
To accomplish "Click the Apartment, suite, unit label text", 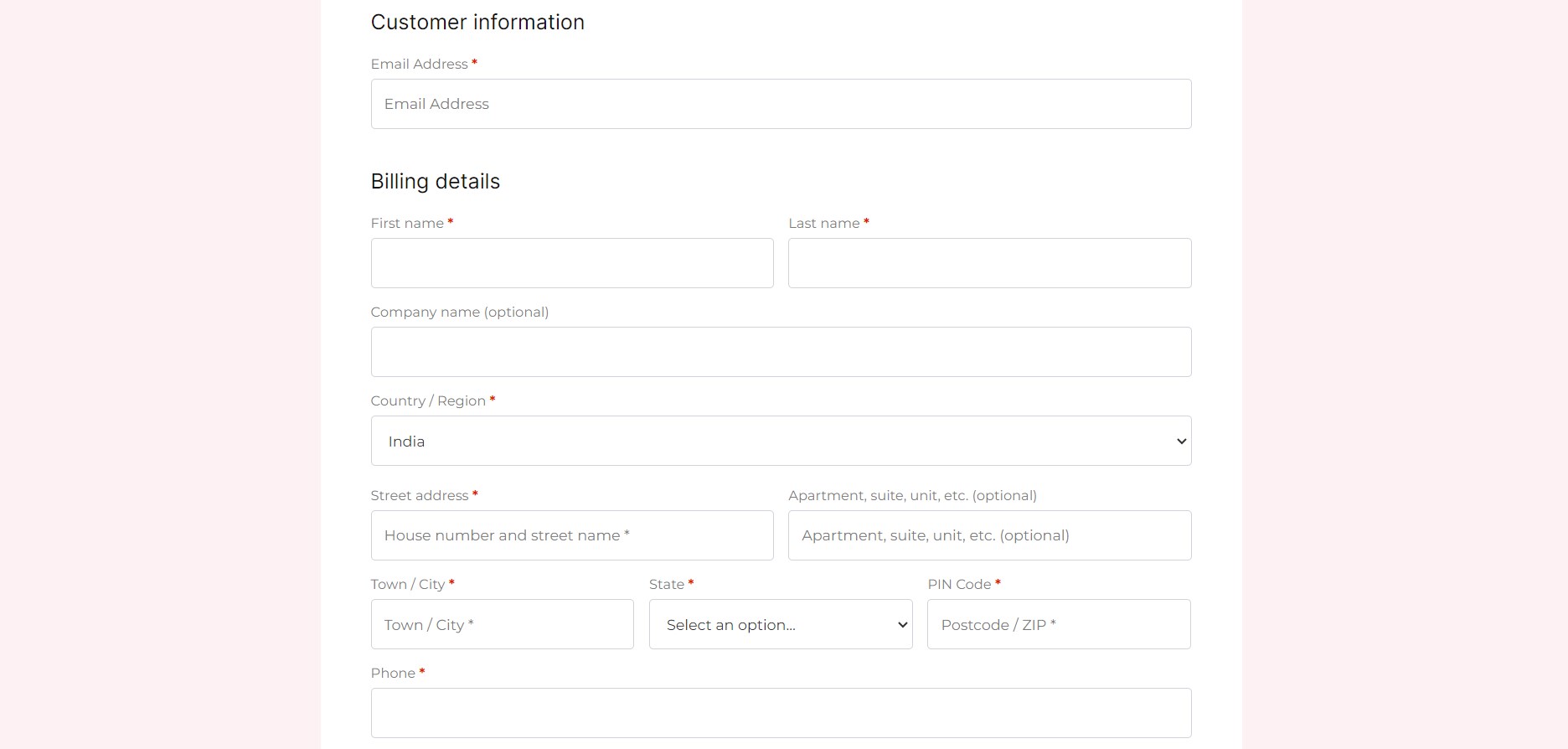I will click(x=912, y=495).
